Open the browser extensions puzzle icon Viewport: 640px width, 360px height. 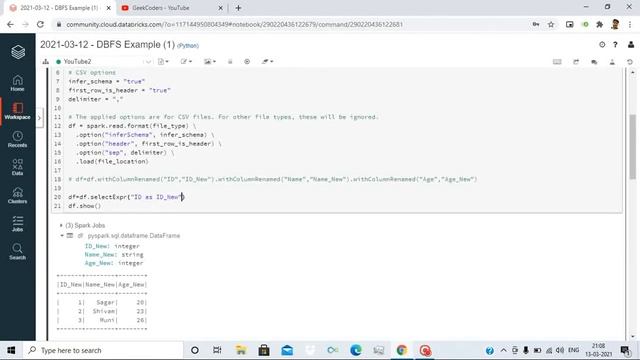point(600,24)
